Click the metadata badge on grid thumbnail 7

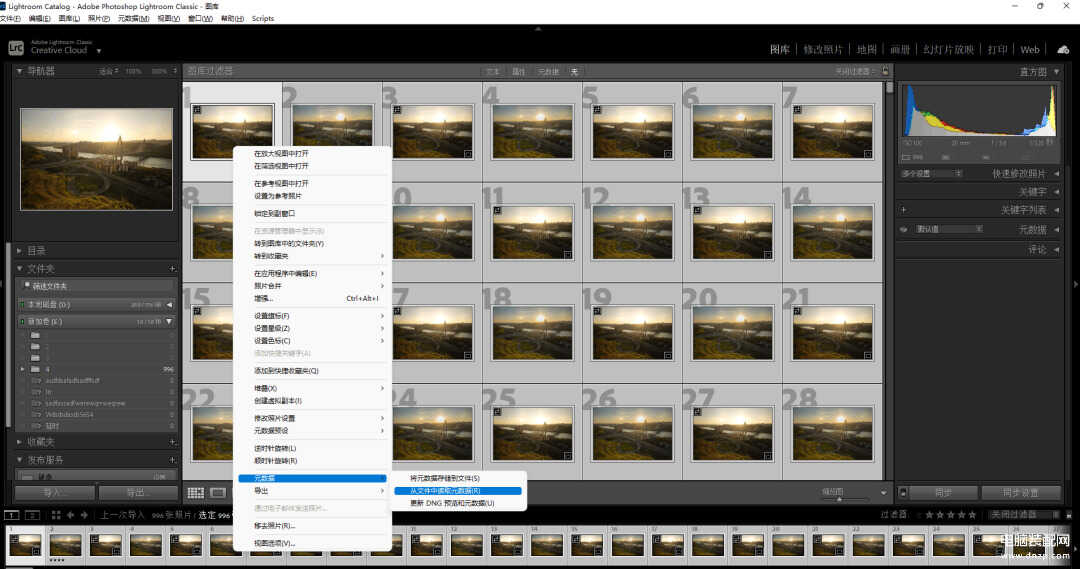(797, 110)
